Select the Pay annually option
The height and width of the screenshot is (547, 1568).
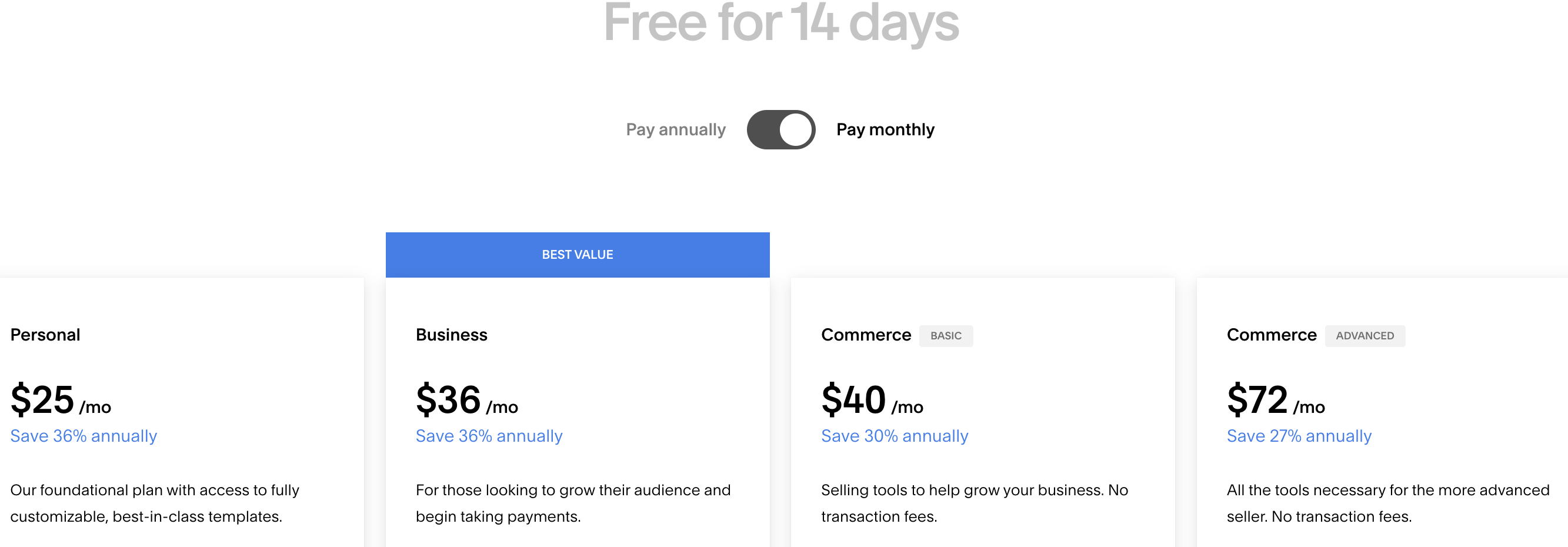(x=676, y=129)
